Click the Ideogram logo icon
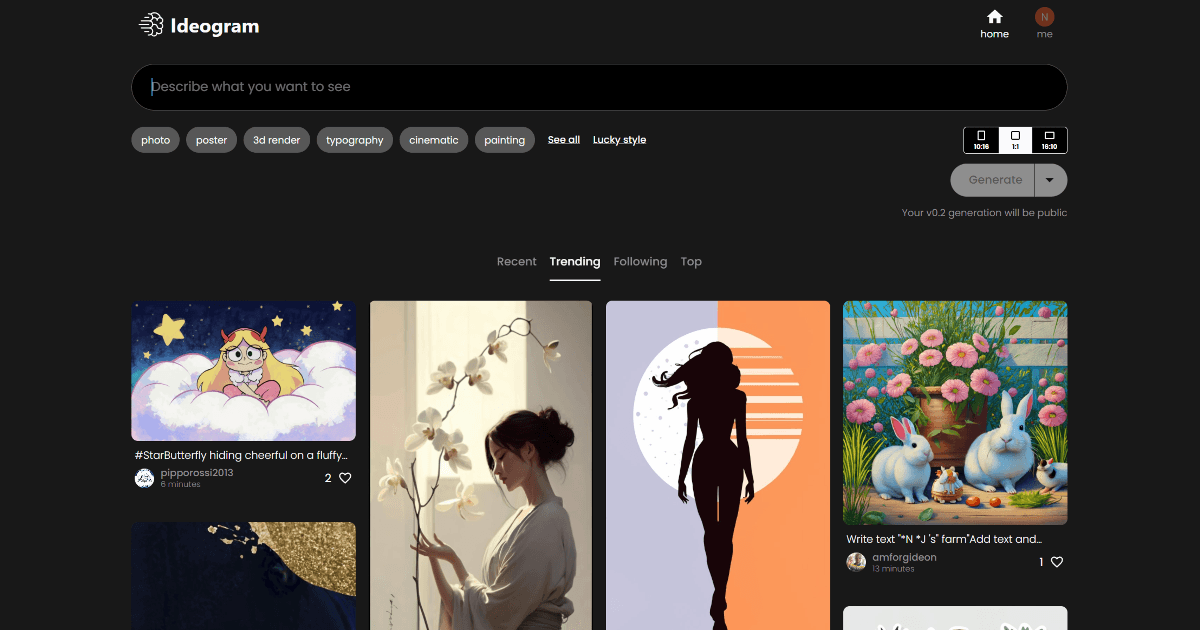 pos(153,23)
